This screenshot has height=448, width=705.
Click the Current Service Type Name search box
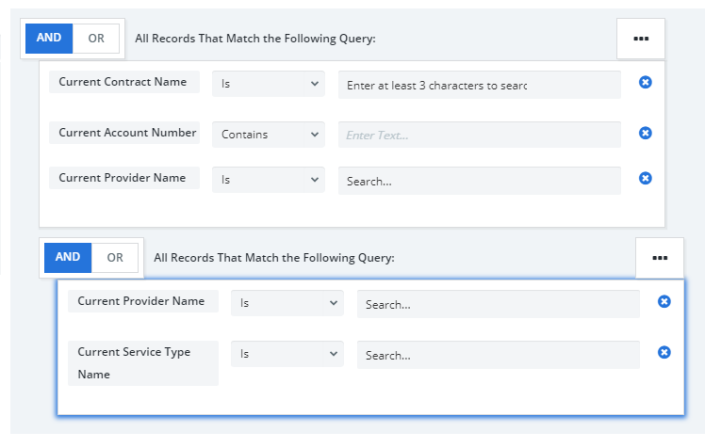498,355
